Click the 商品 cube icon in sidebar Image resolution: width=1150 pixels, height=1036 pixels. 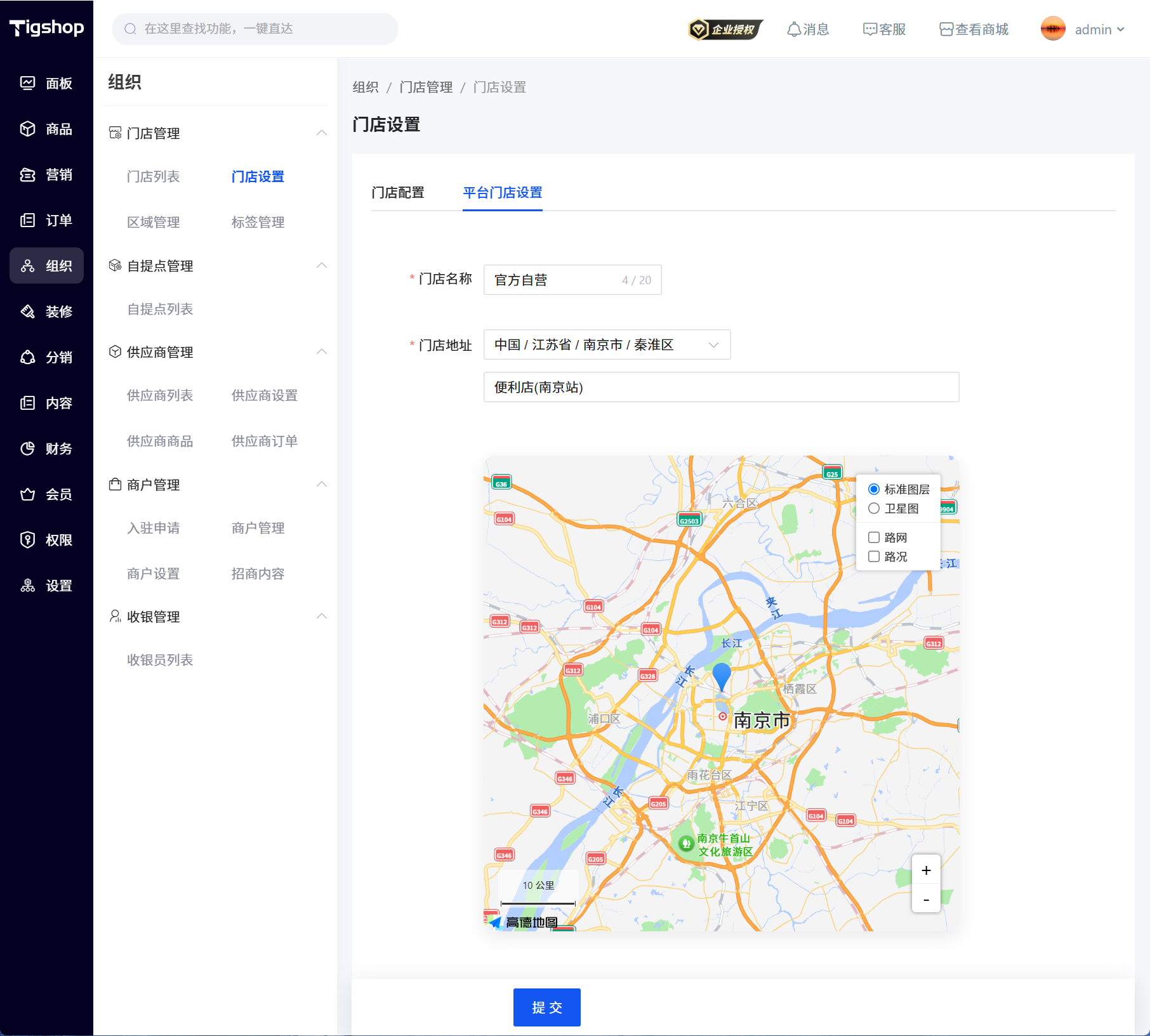coord(27,129)
